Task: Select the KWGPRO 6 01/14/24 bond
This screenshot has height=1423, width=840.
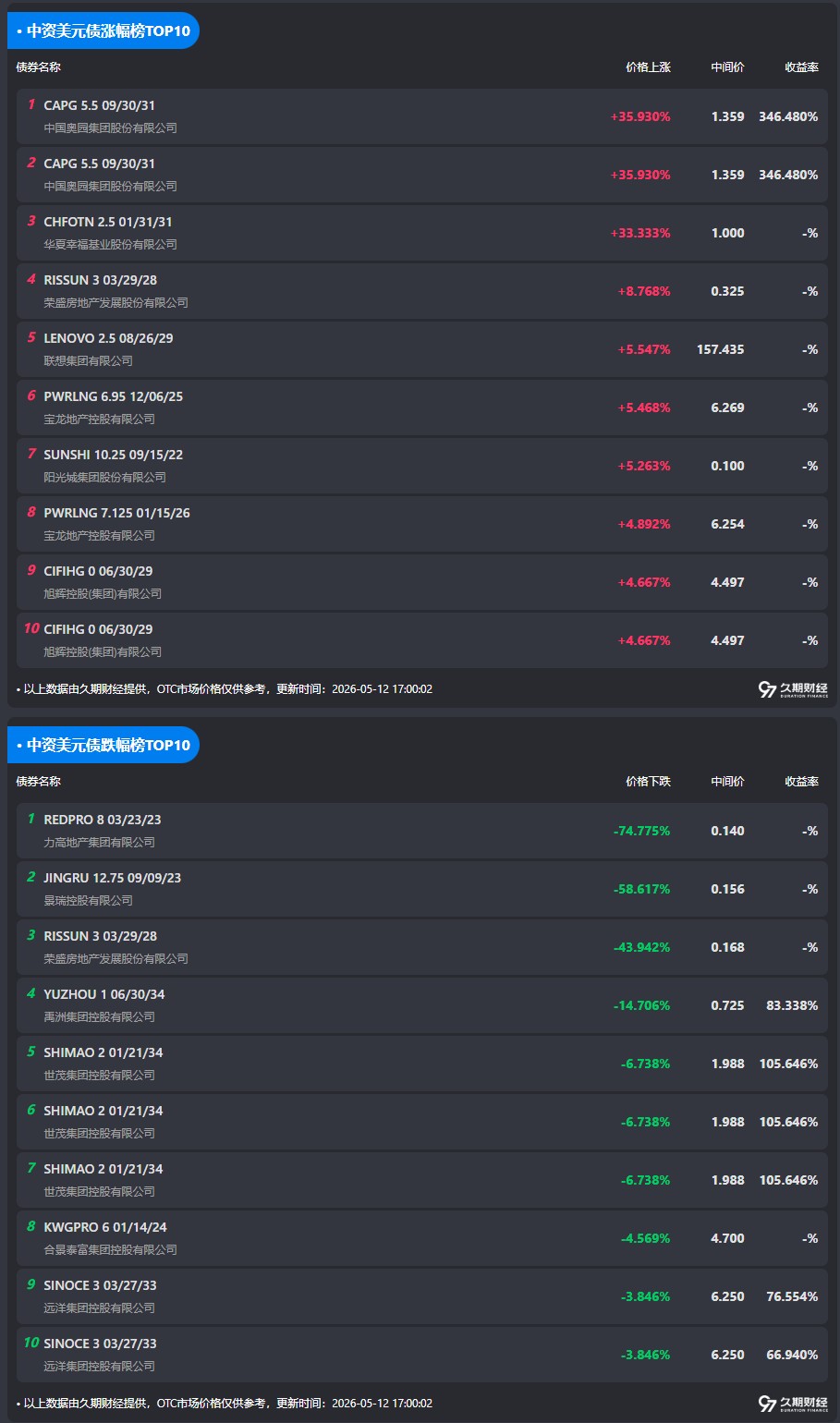Action: coord(105,1227)
